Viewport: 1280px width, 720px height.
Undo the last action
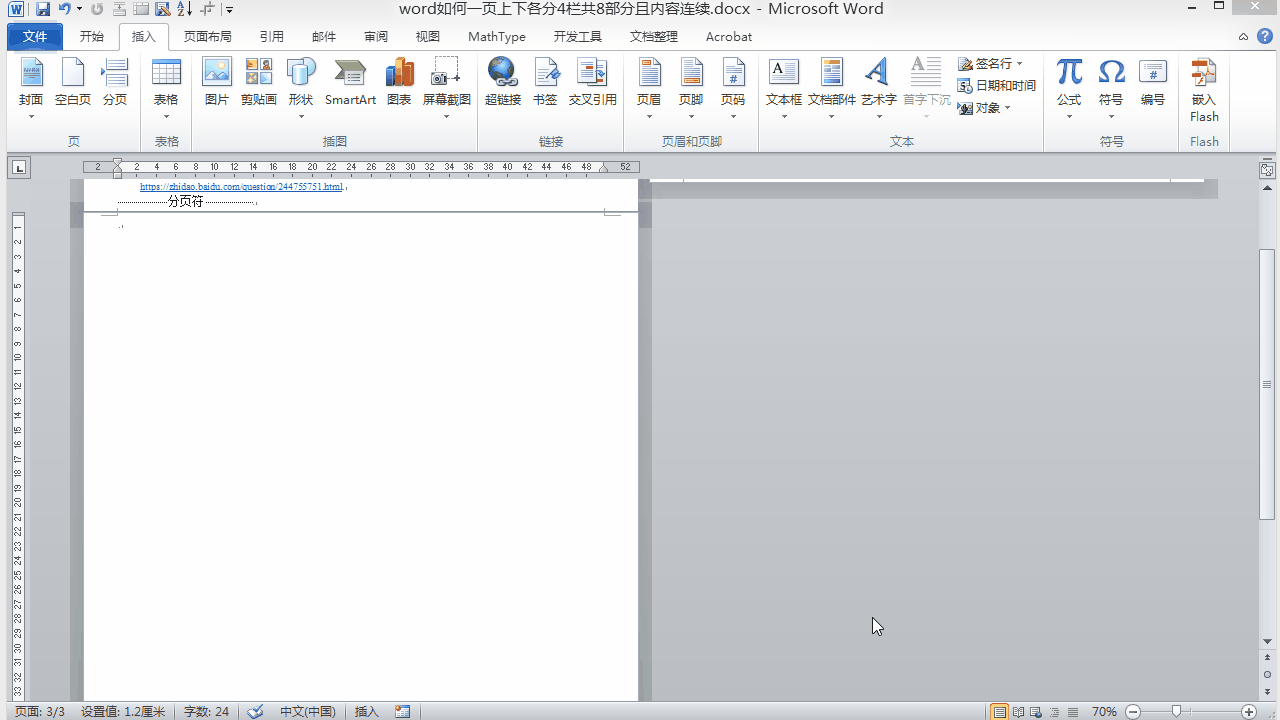(65, 9)
